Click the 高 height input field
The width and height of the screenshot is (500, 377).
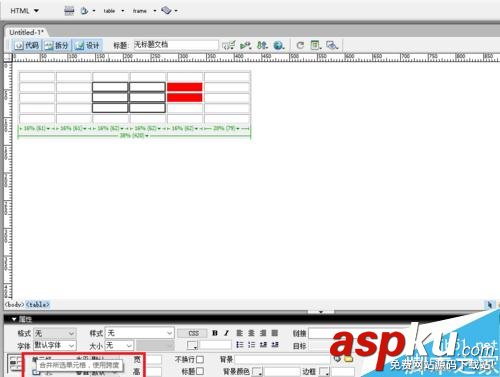(x=154, y=371)
